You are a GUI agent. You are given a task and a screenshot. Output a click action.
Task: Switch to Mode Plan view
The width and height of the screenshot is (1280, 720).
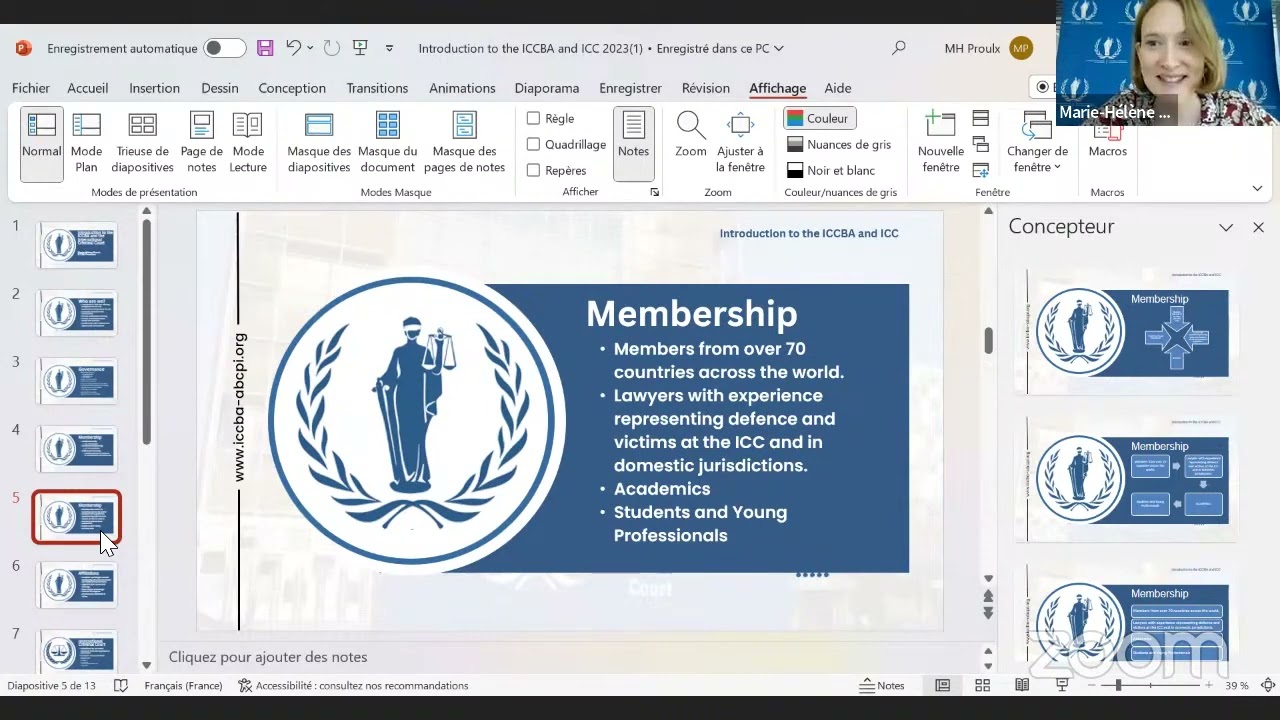pyautogui.click(x=86, y=144)
